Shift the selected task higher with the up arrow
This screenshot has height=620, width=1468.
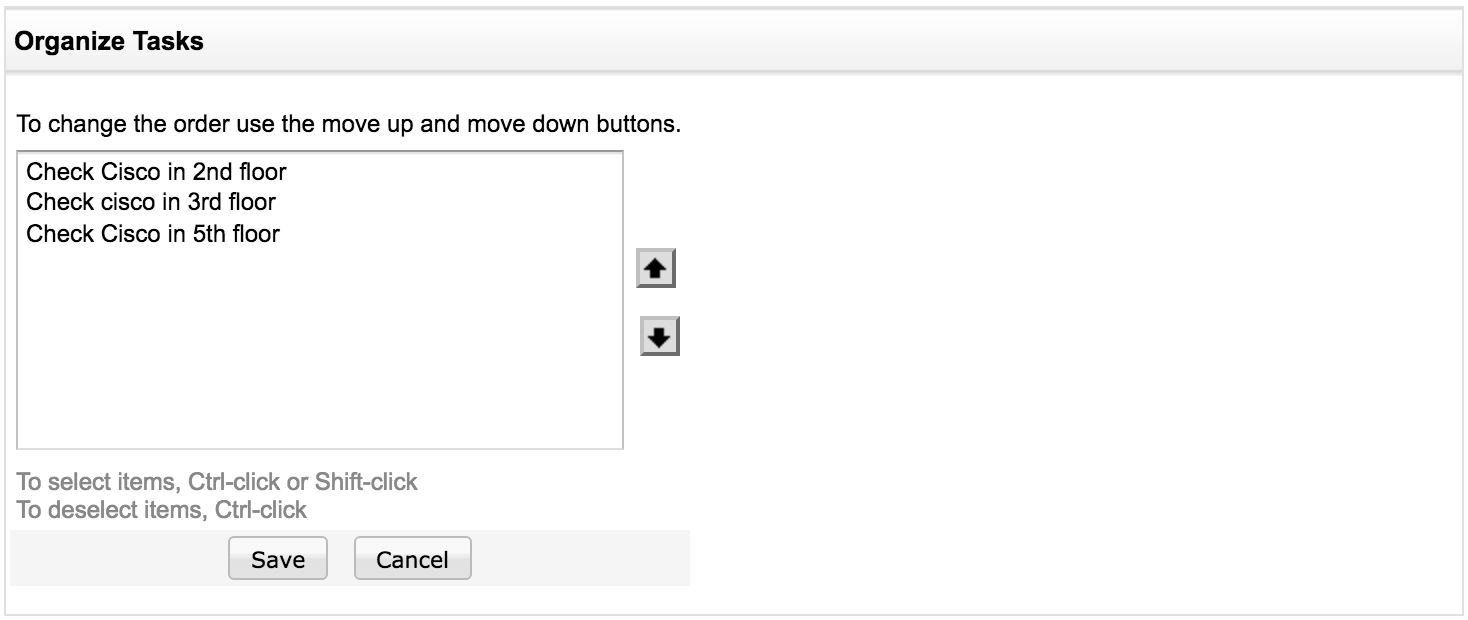click(656, 269)
